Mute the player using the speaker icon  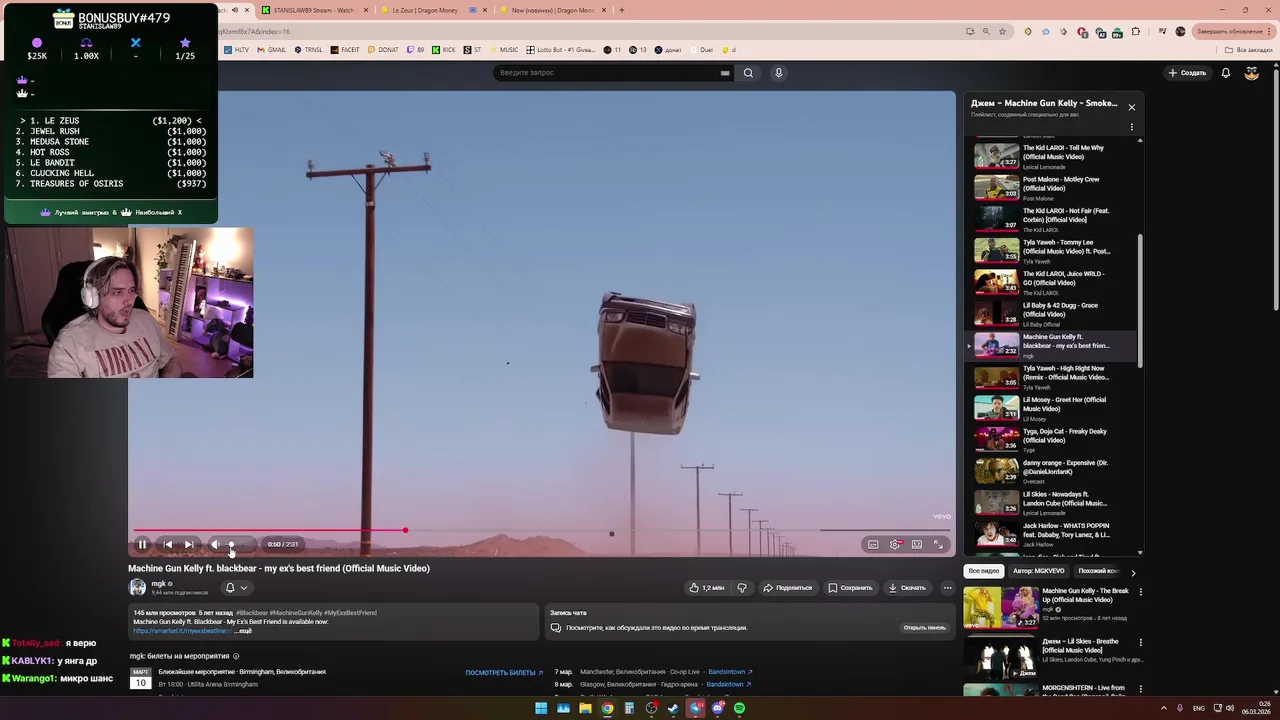(x=214, y=544)
